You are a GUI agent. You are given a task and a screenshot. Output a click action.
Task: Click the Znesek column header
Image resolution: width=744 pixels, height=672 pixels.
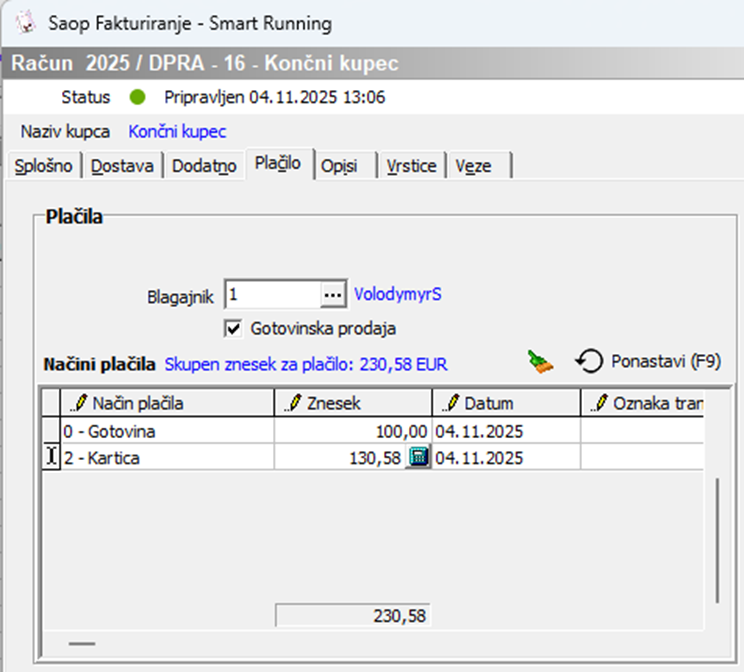coord(353,403)
